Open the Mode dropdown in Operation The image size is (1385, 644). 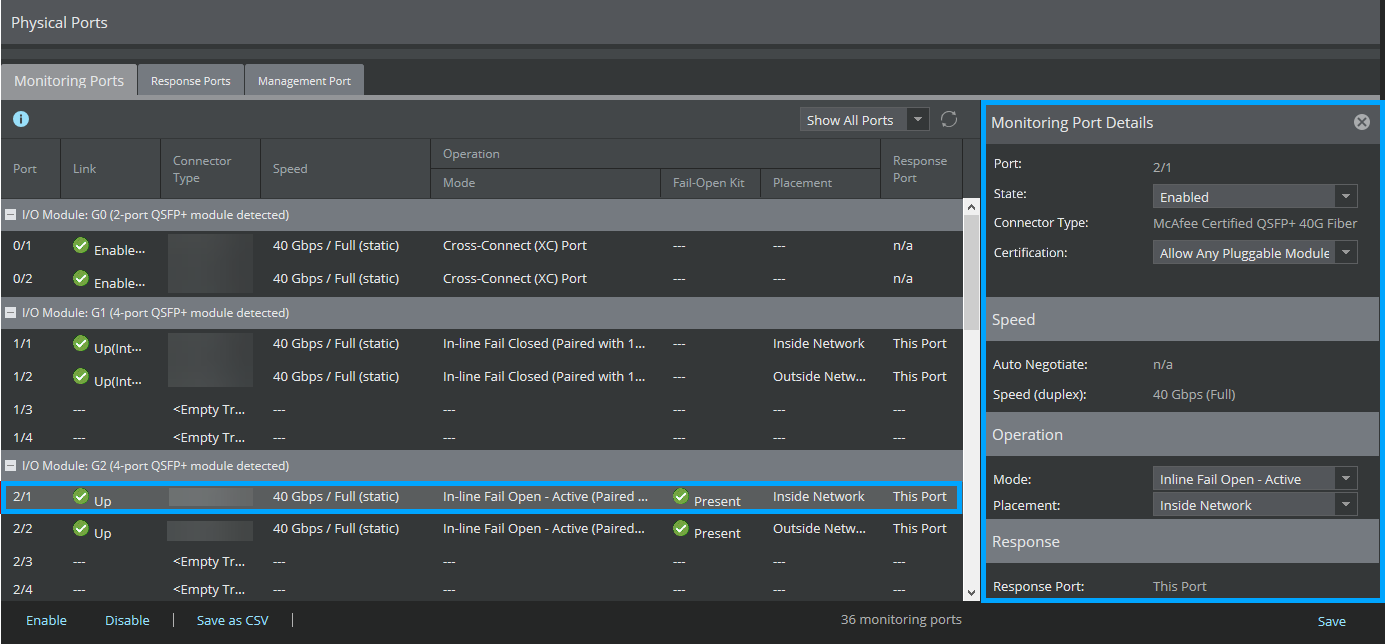tap(1255, 479)
